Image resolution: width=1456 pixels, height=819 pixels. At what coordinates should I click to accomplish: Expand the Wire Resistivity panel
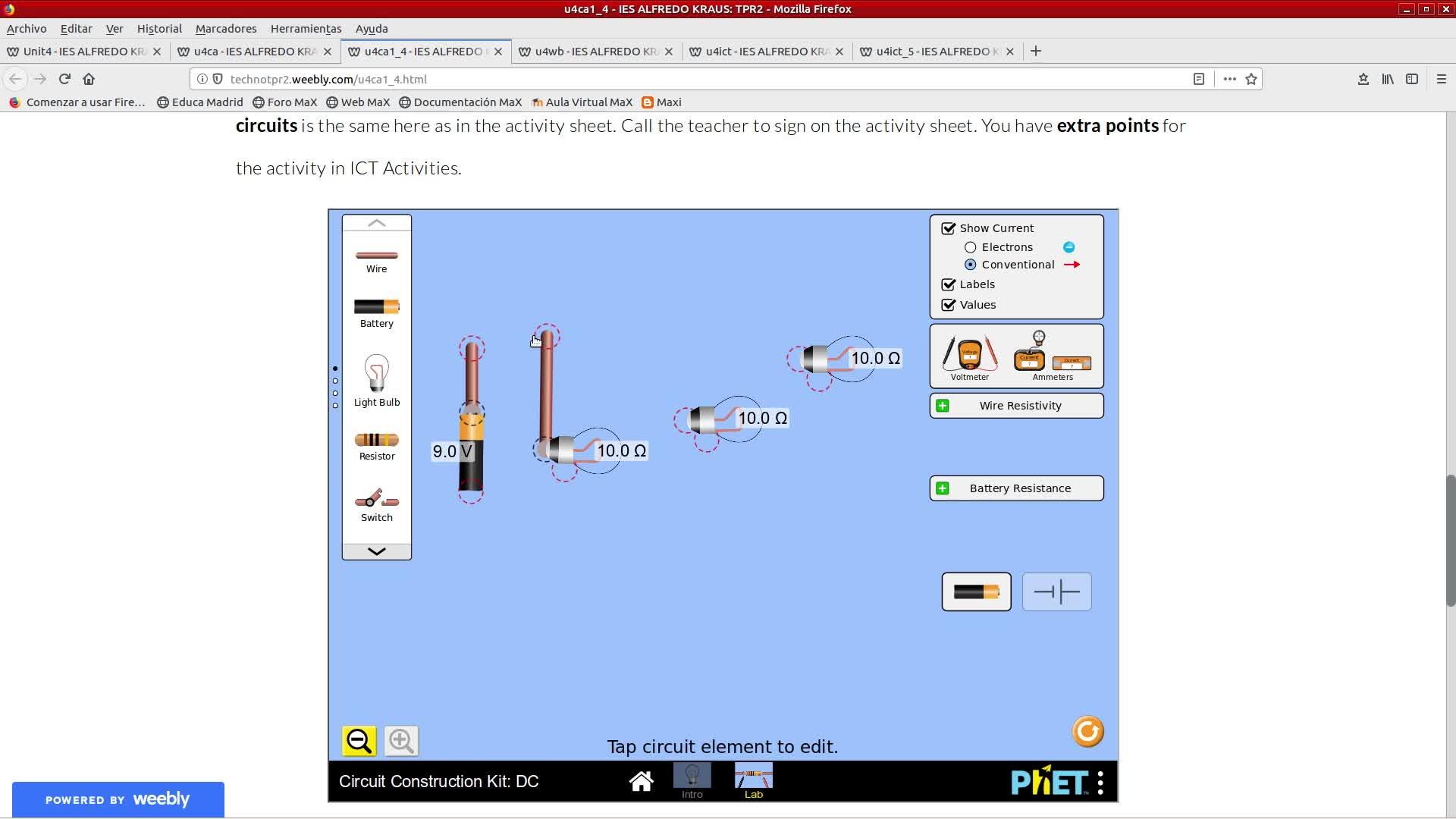tap(943, 406)
